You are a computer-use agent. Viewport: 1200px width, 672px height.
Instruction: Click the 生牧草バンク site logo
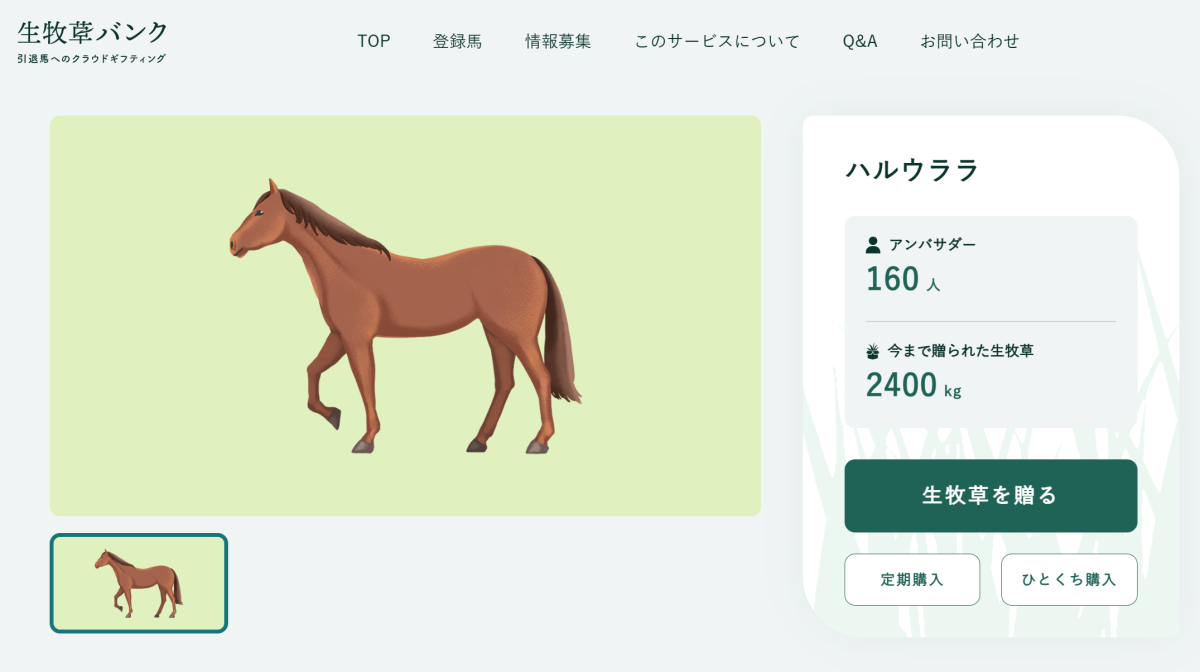93,32
